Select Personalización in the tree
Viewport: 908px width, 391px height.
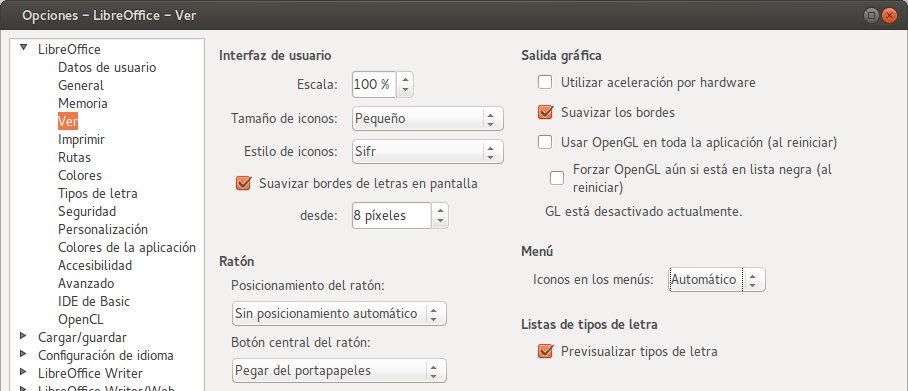pos(103,229)
